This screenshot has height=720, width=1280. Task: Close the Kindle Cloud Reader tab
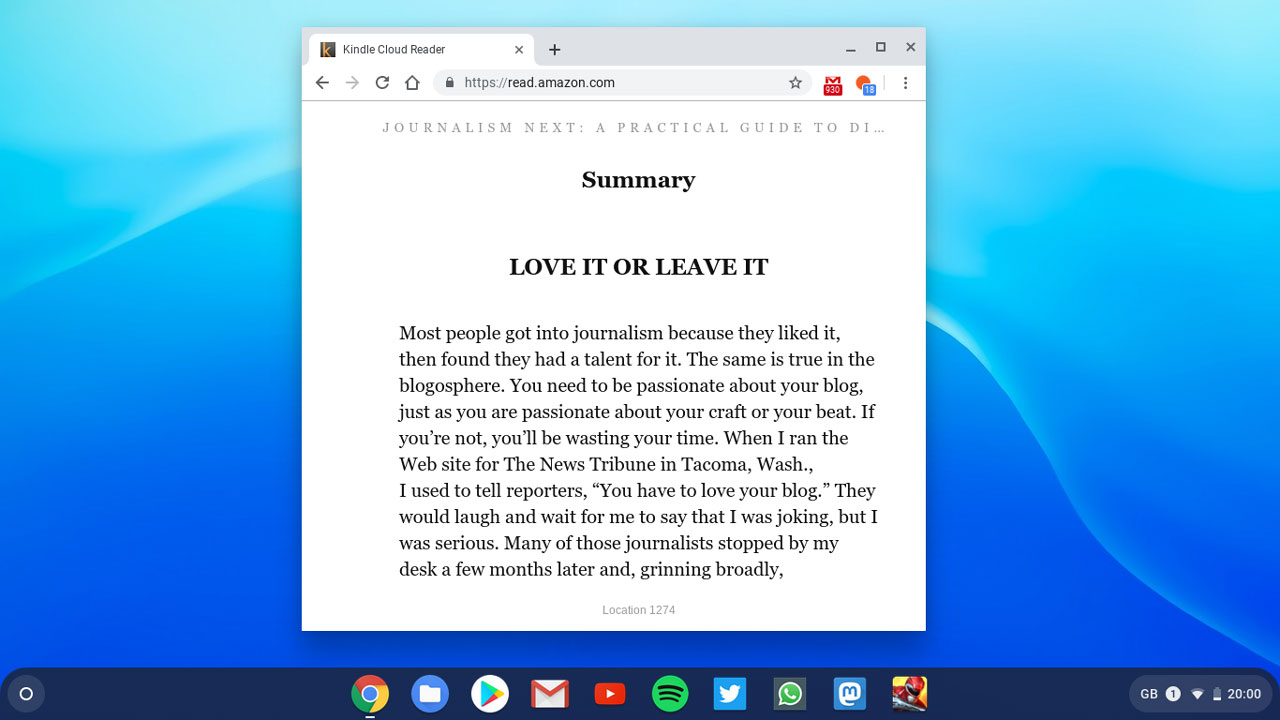coord(519,50)
